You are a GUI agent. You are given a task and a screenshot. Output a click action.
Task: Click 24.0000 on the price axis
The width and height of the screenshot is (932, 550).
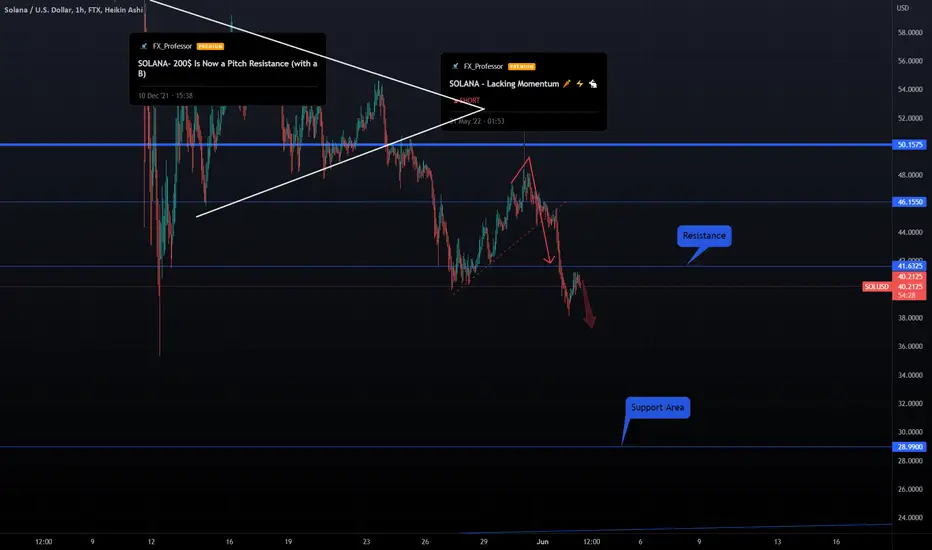pyautogui.click(x=910, y=518)
